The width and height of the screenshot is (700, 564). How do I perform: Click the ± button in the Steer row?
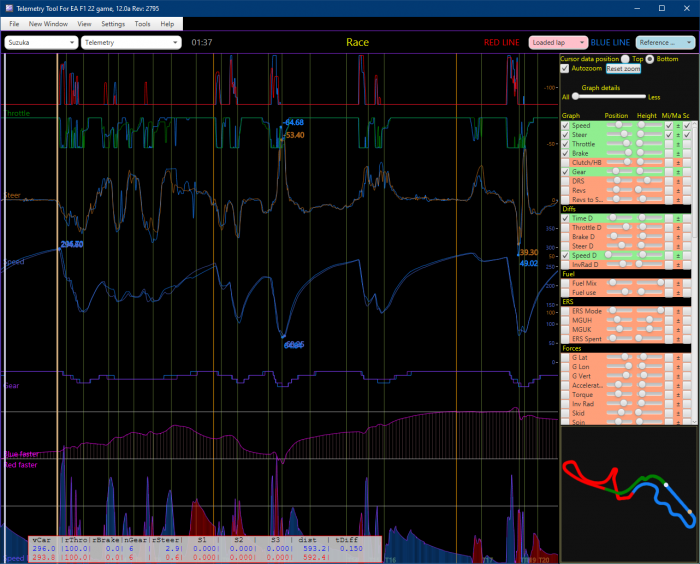coord(678,135)
